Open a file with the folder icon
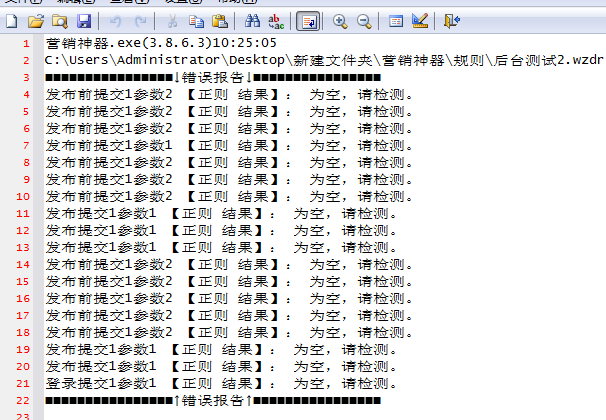606x420 pixels. (x=36, y=21)
